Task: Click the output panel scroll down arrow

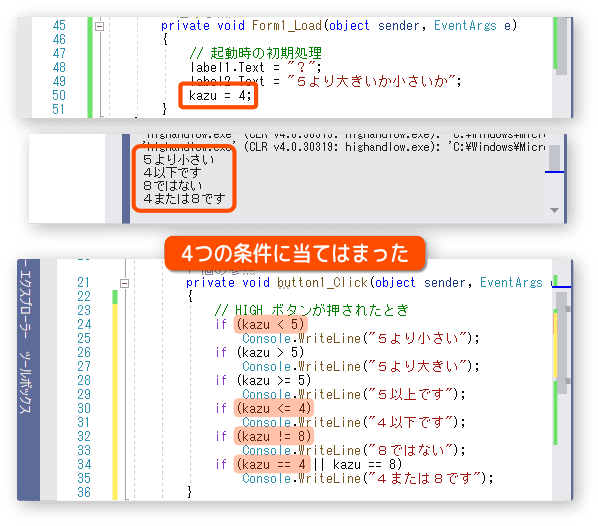Action: pos(555,210)
